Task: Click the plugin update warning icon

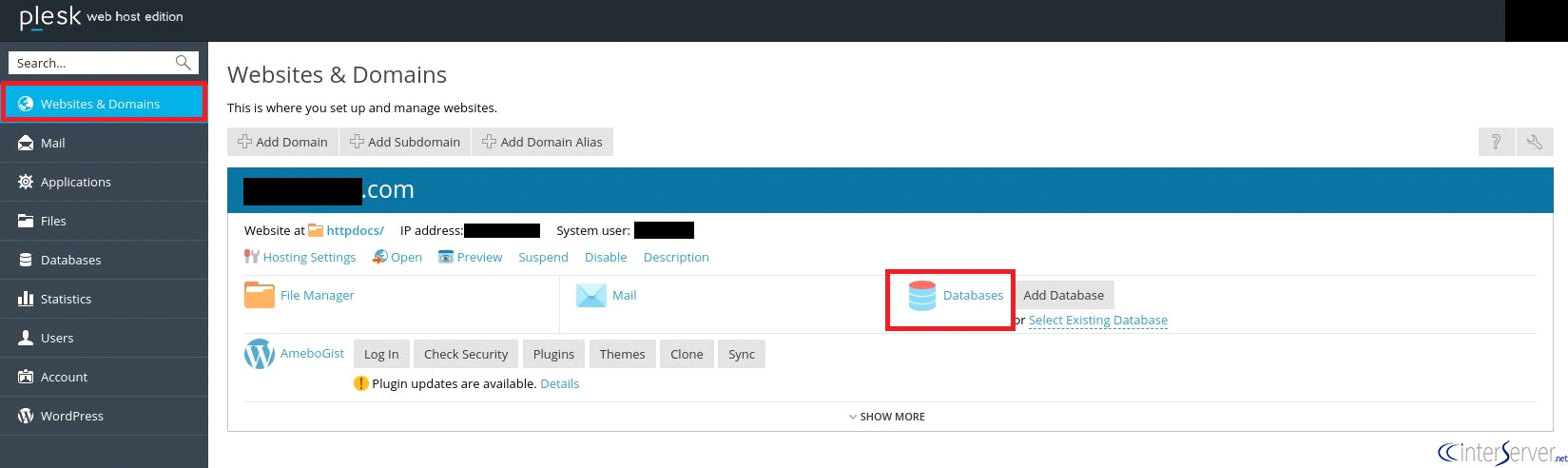Action: (361, 383)
